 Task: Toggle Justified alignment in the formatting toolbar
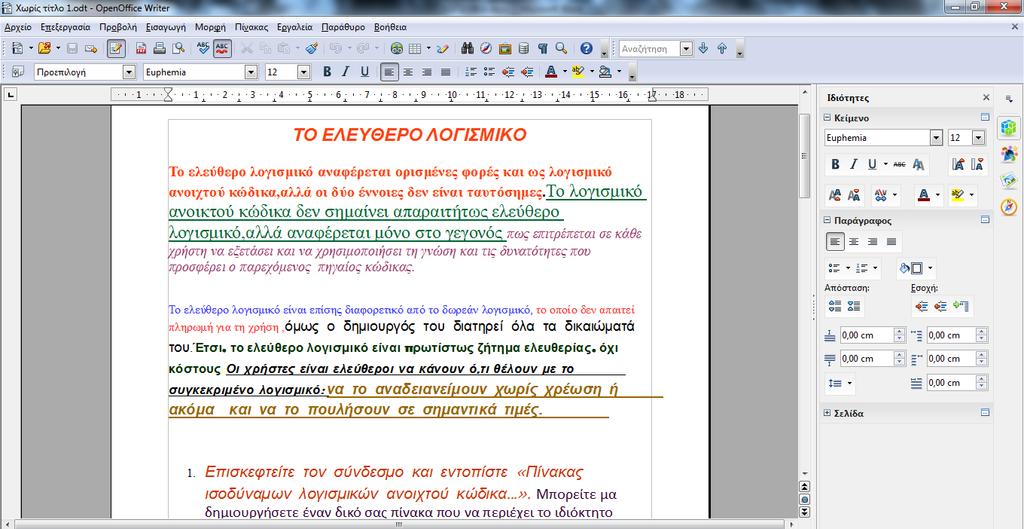click(445, 71)
